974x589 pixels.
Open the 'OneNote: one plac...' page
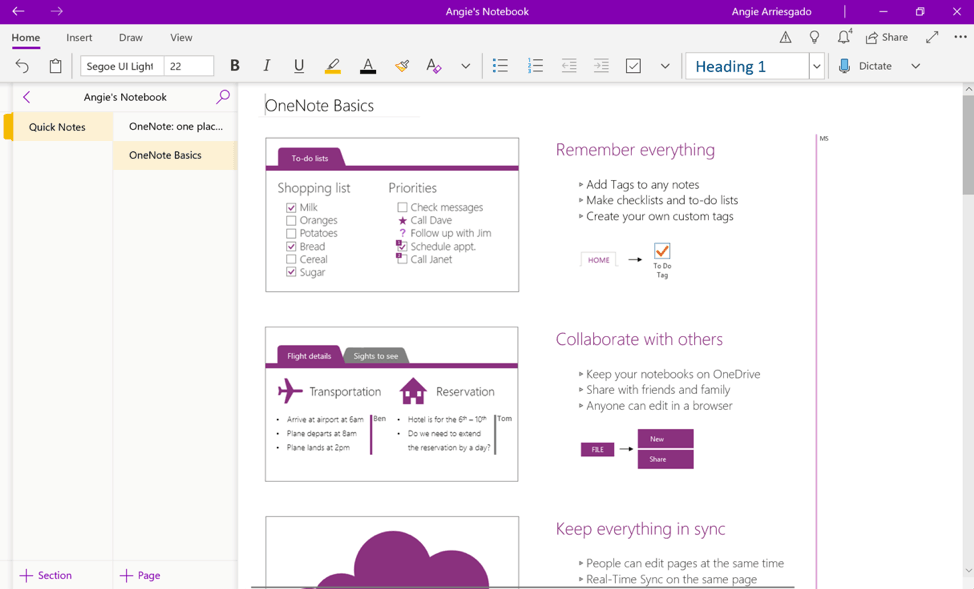point(175,126)
